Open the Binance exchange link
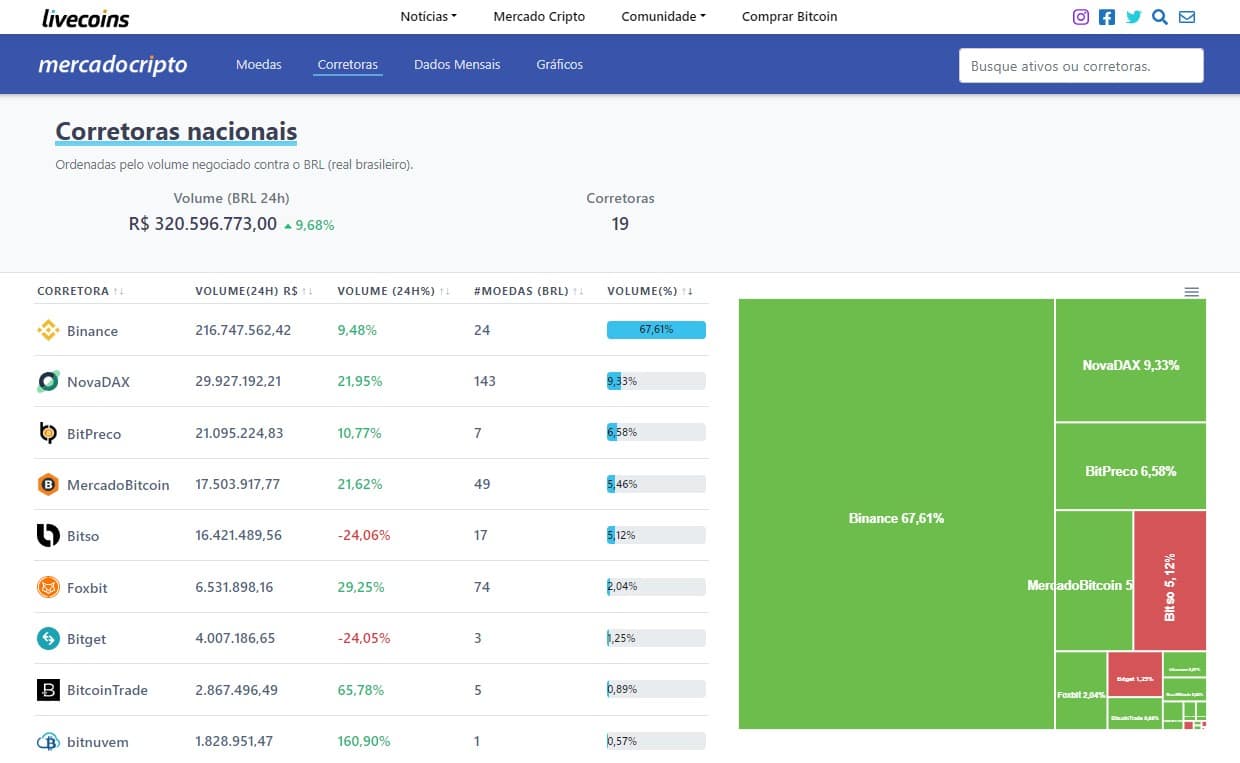The width and height of the screenshot is (1240, 763). (x=92, y=331)
